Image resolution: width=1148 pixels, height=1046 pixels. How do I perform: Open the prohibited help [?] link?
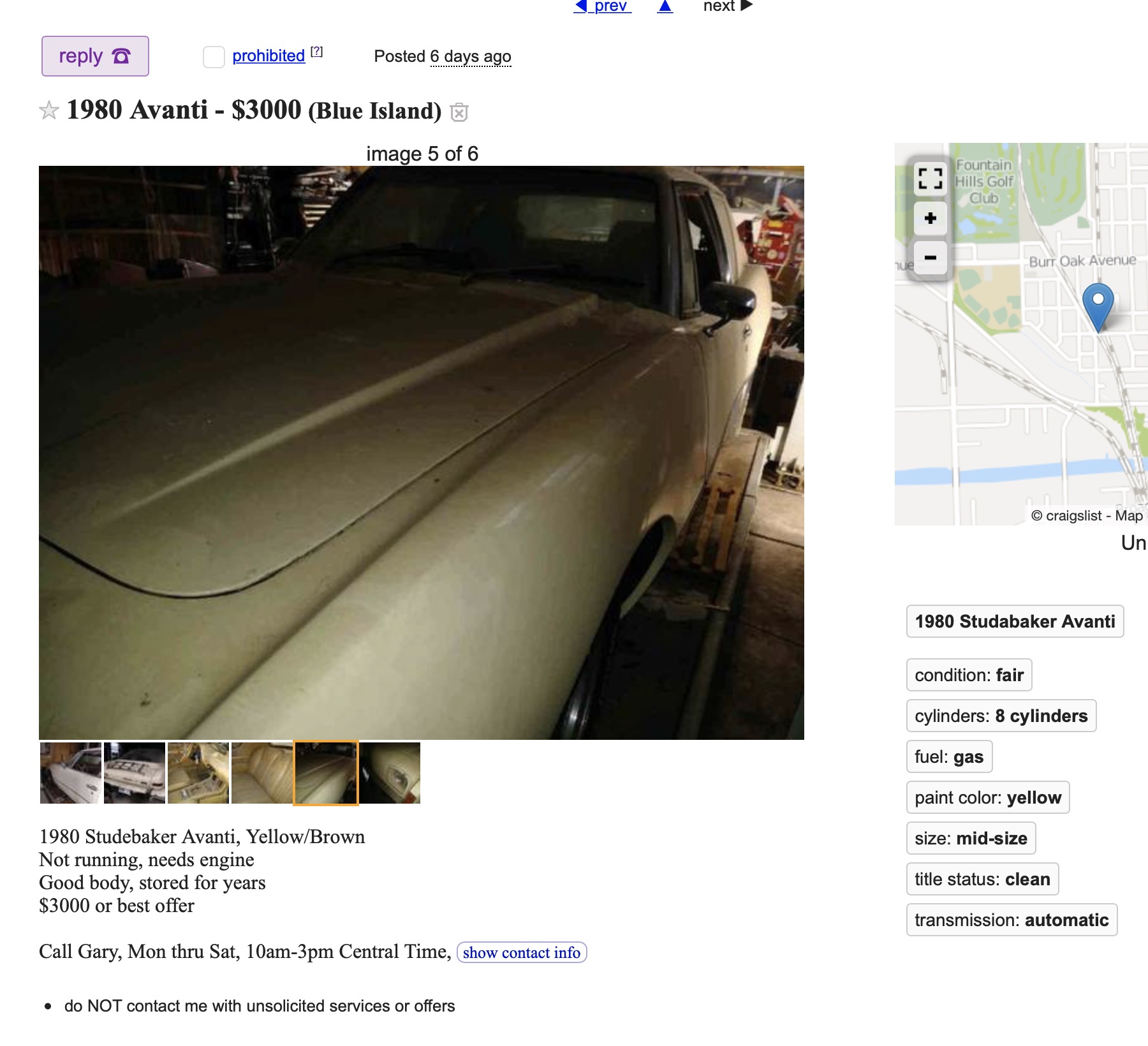(317, 52)
